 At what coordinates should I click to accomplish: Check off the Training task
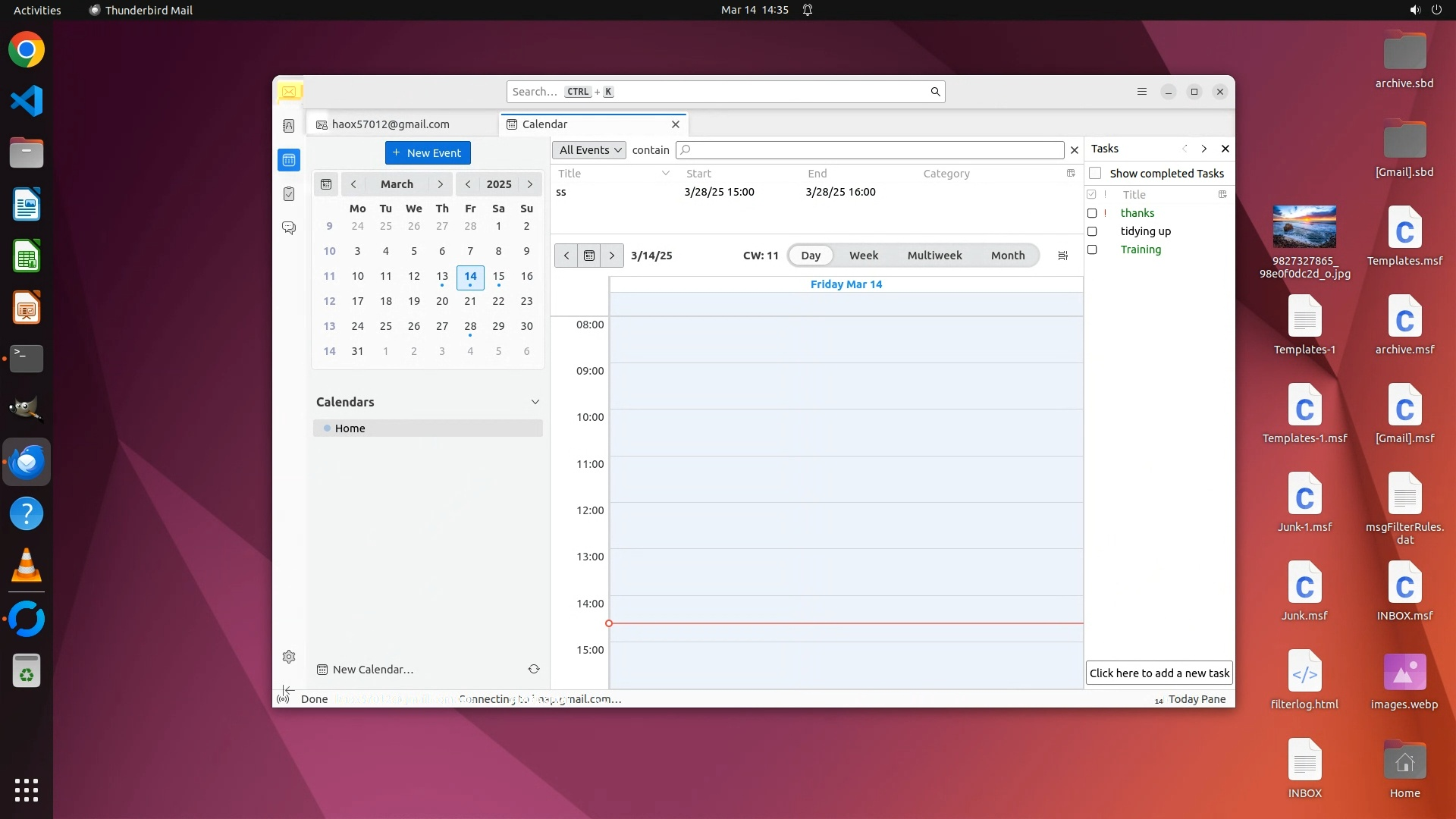[x=1092, y=249]
